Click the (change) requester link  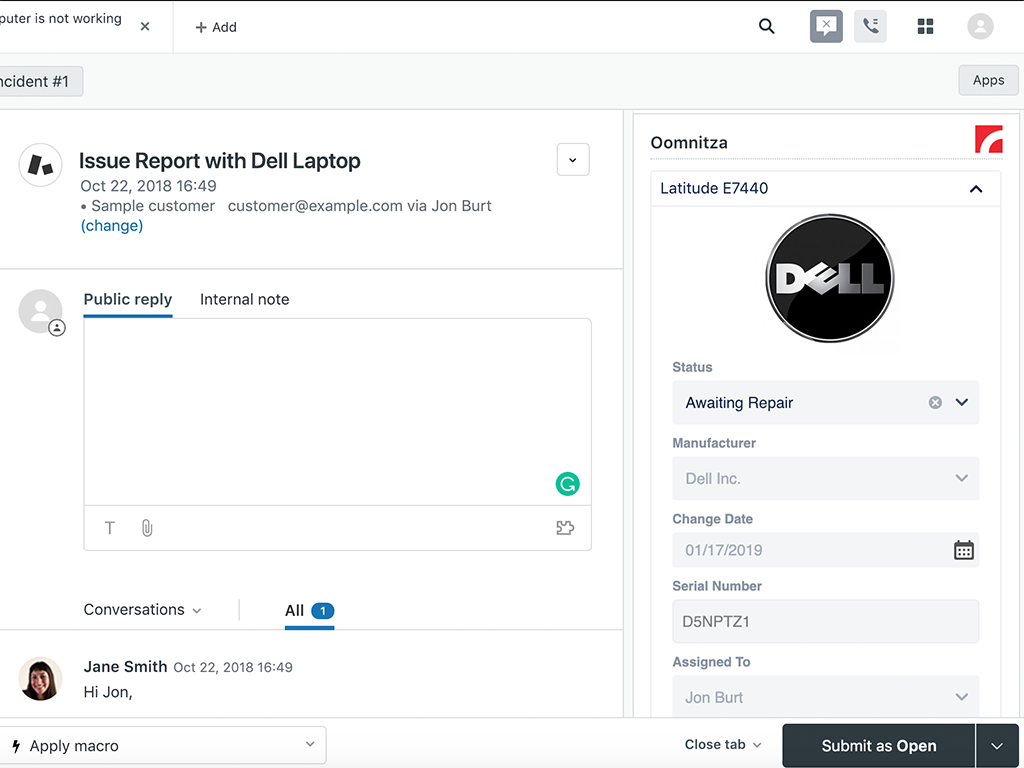[112, 226]
